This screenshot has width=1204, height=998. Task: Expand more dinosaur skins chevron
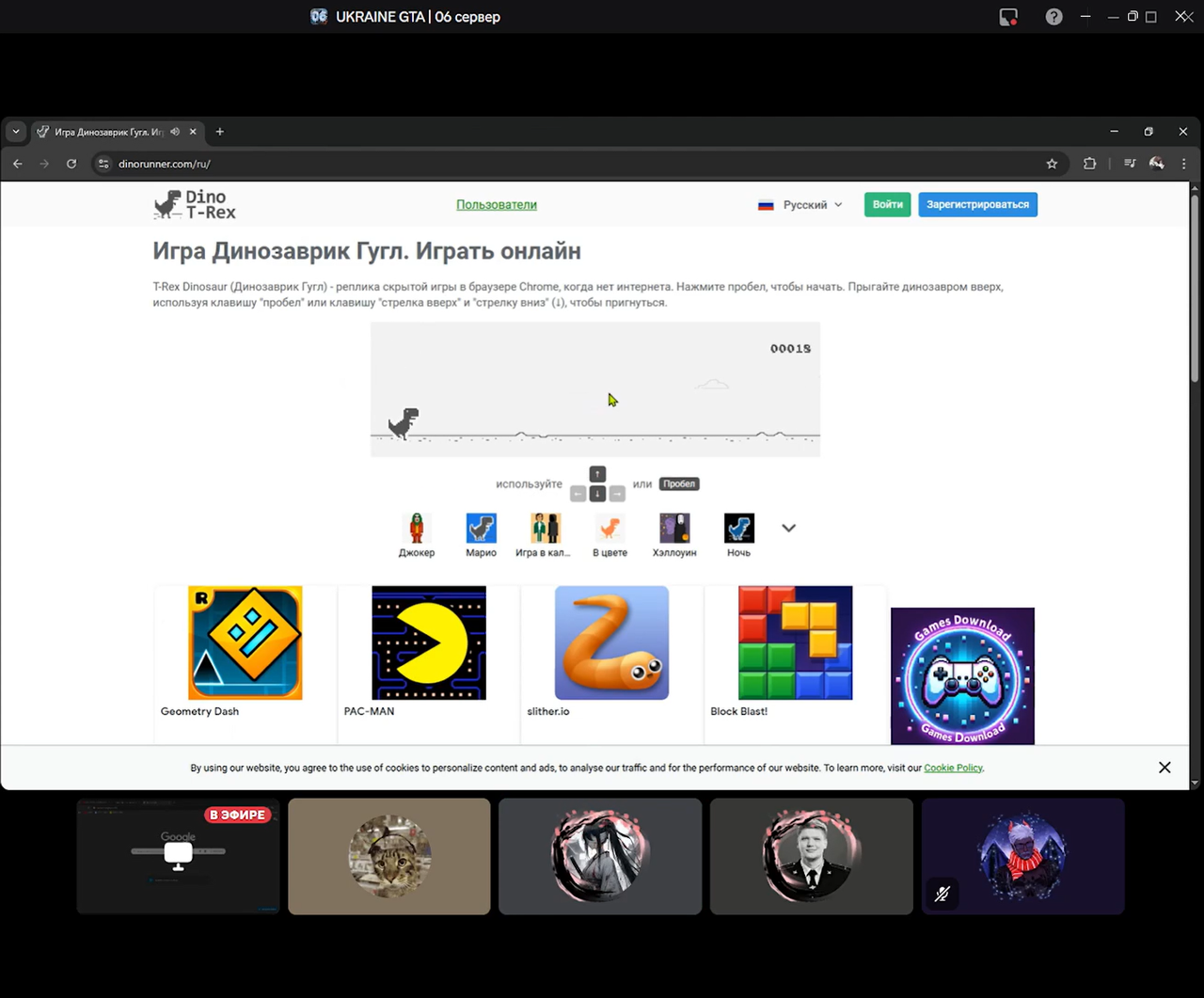click(x=789, y=528)
